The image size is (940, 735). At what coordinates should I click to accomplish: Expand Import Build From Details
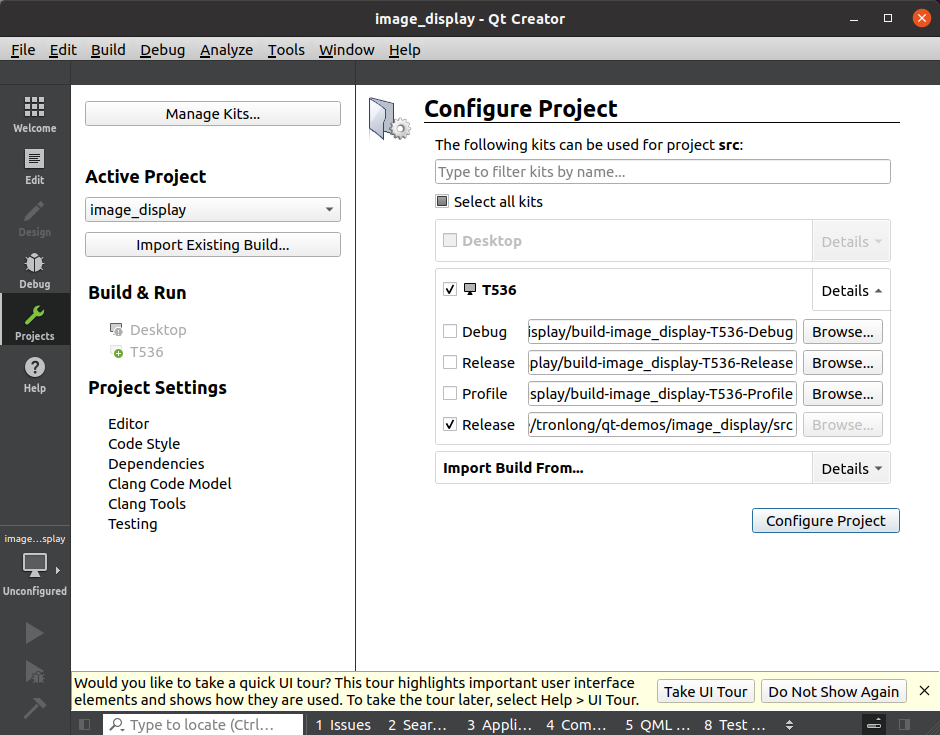pos(851,468)
